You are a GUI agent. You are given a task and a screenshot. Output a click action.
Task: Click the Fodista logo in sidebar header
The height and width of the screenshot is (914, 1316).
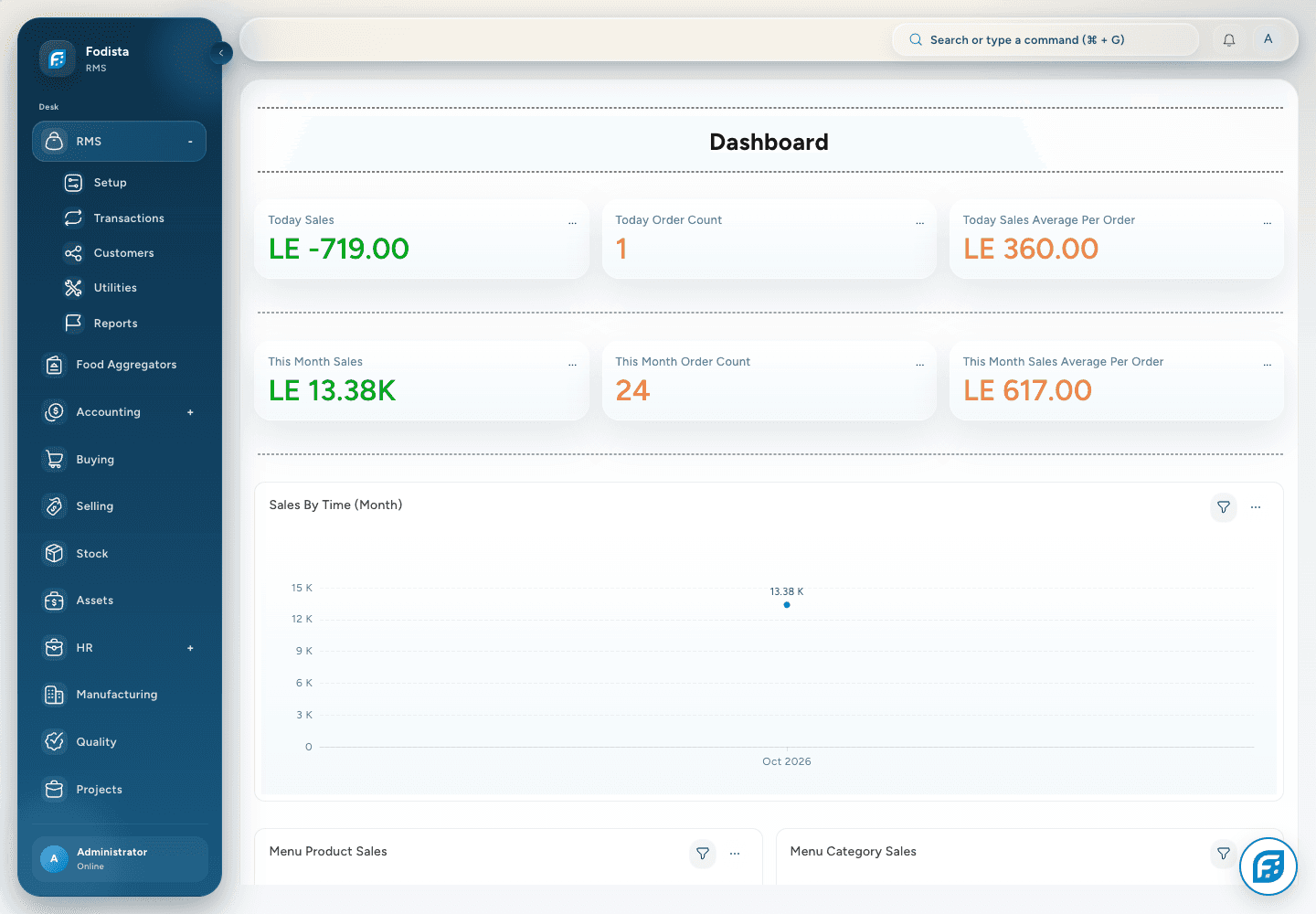(x=57, y=58)
